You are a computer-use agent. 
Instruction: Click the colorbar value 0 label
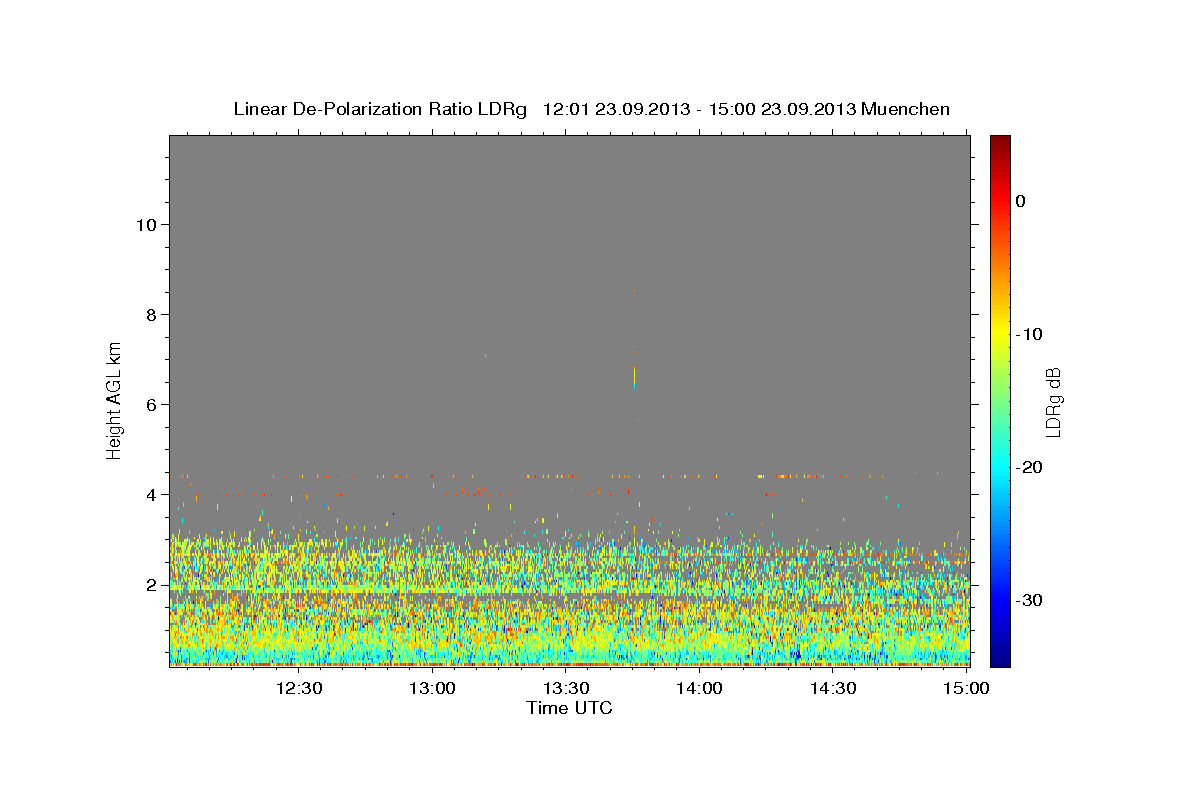tap(1020, 201)
